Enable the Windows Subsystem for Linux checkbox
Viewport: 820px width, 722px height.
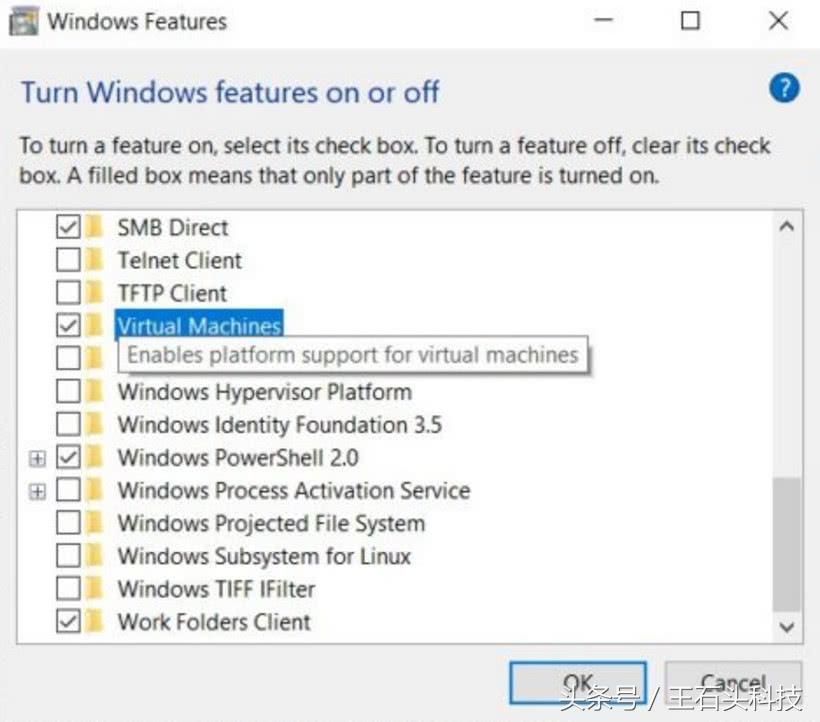[68, 556]
